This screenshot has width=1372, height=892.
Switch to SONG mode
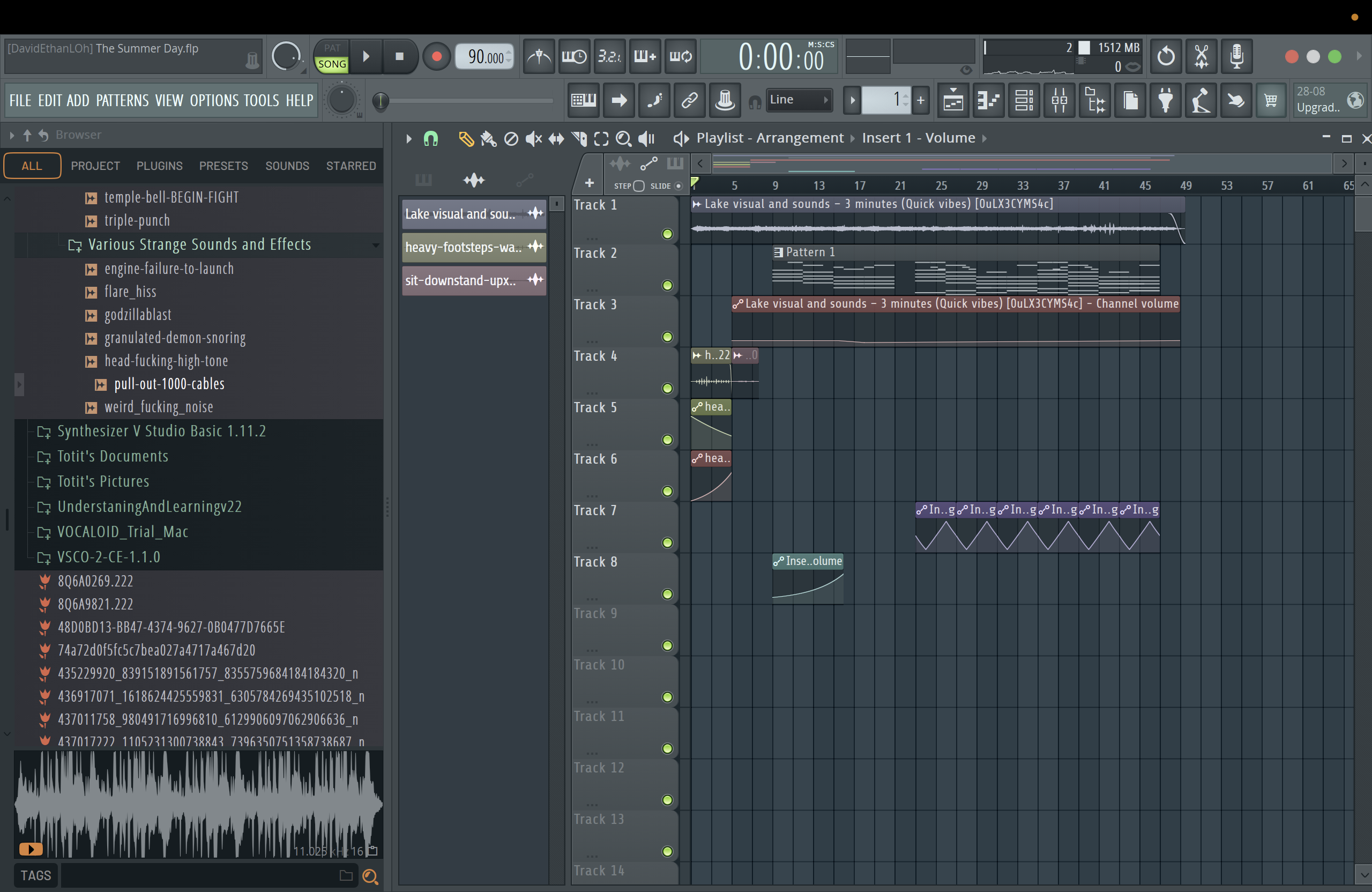click(332, 64)
